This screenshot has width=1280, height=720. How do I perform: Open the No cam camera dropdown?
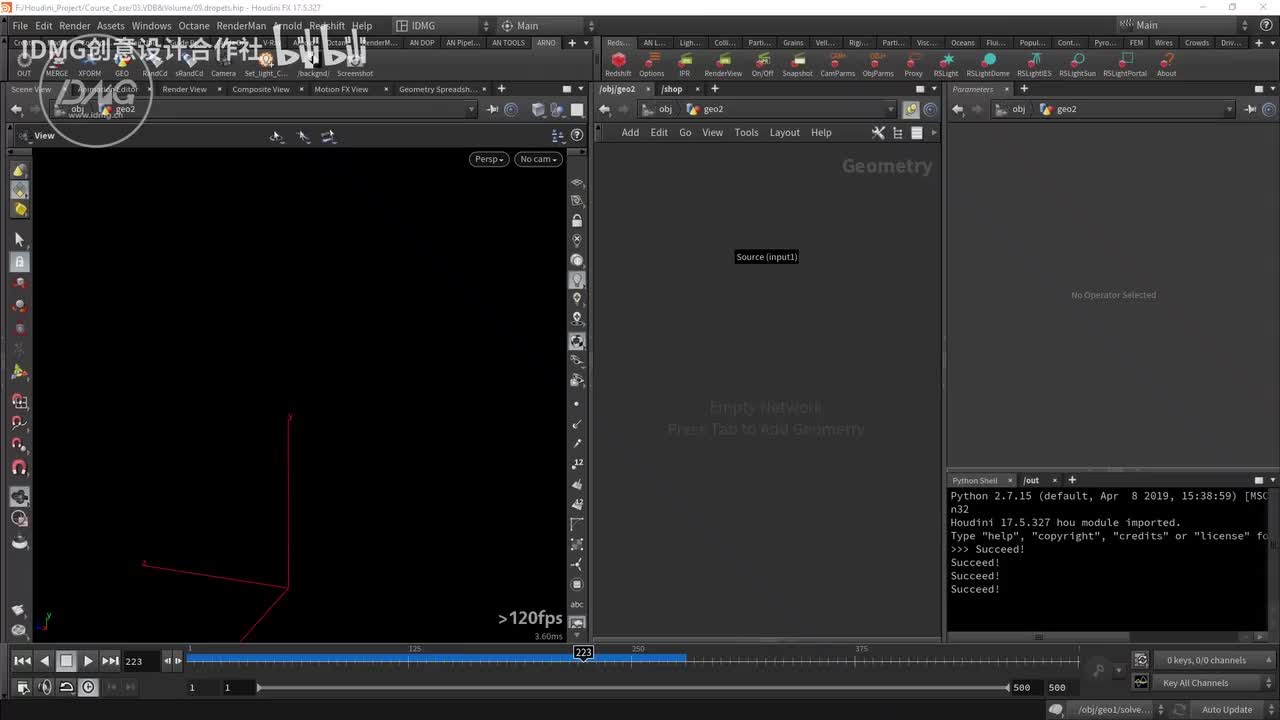538,159
